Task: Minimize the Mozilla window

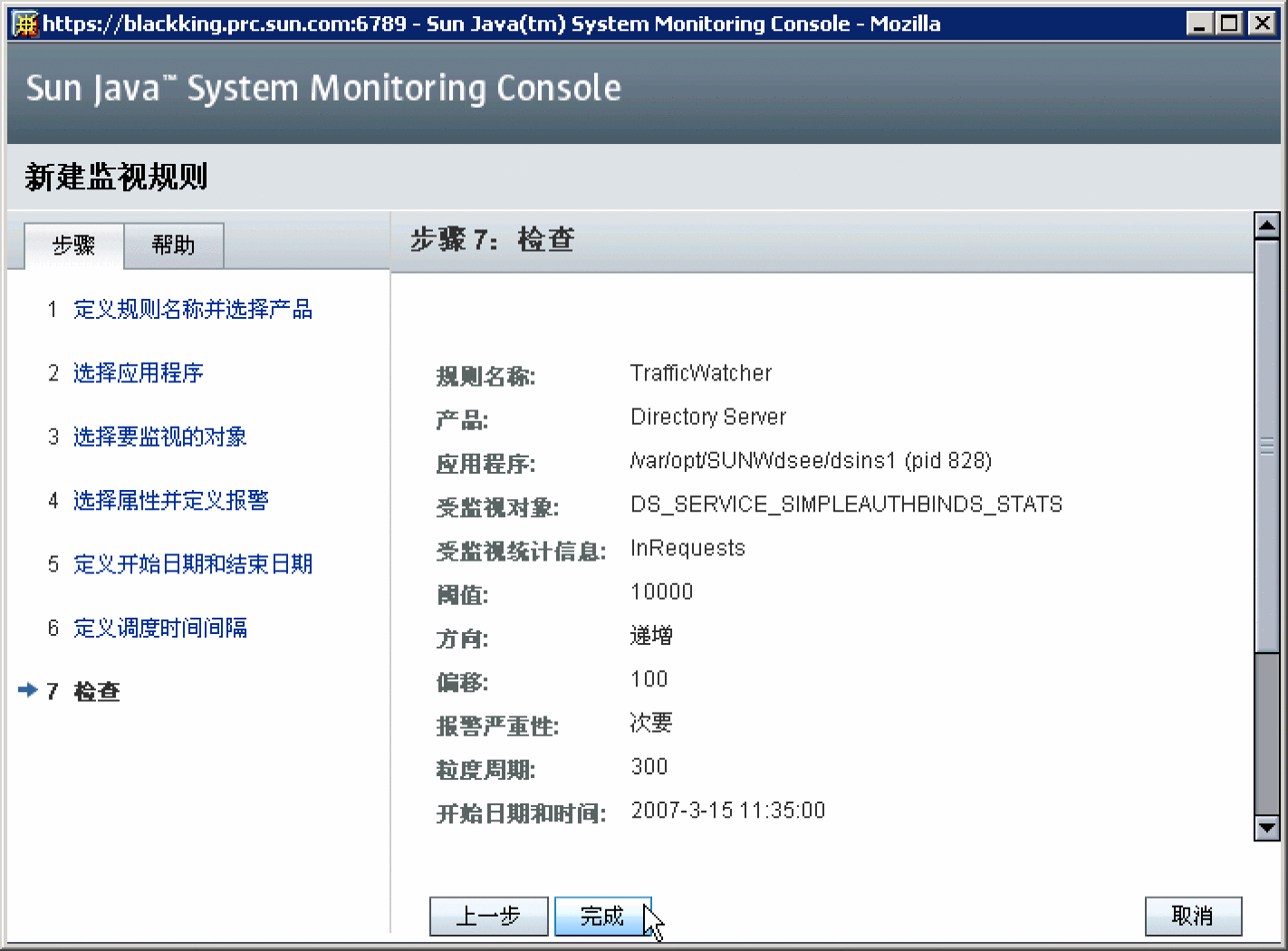Action: point(1199,24)
